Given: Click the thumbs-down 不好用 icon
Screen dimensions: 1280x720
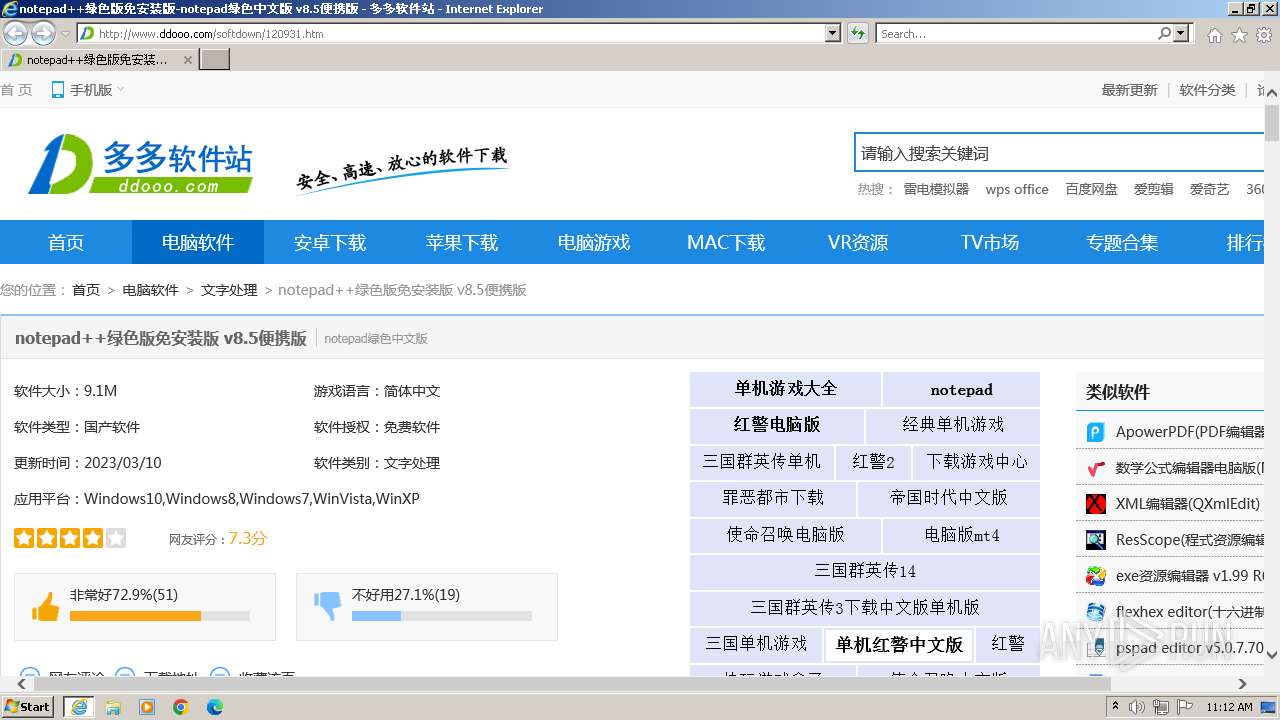Looking at the screenshot, I should pyautogui.click(x=328, y=605).
